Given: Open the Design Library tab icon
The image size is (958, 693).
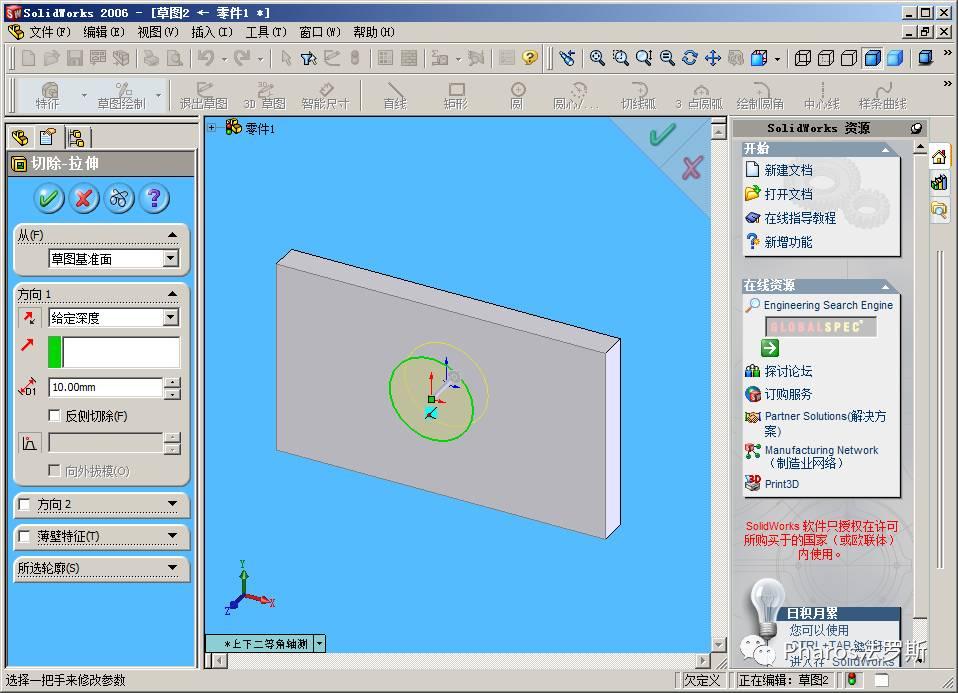Looking at the screenshot, I should tap(939, 183).
